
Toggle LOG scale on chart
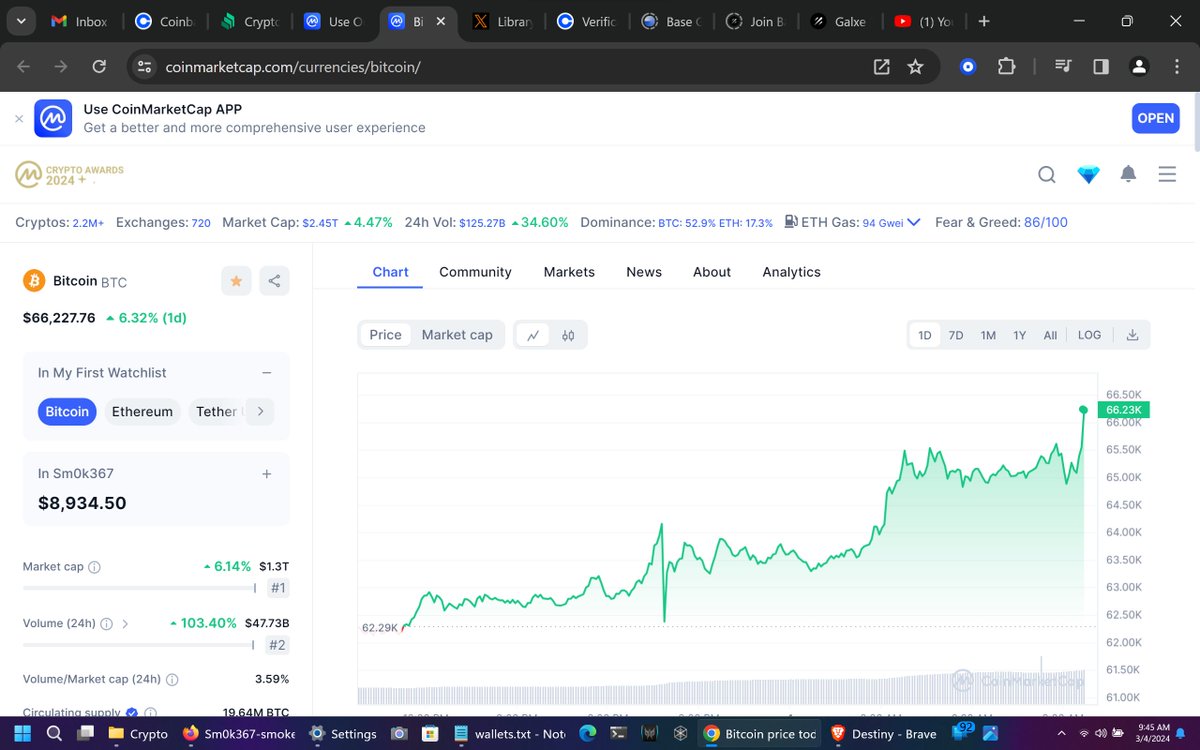1089,335
